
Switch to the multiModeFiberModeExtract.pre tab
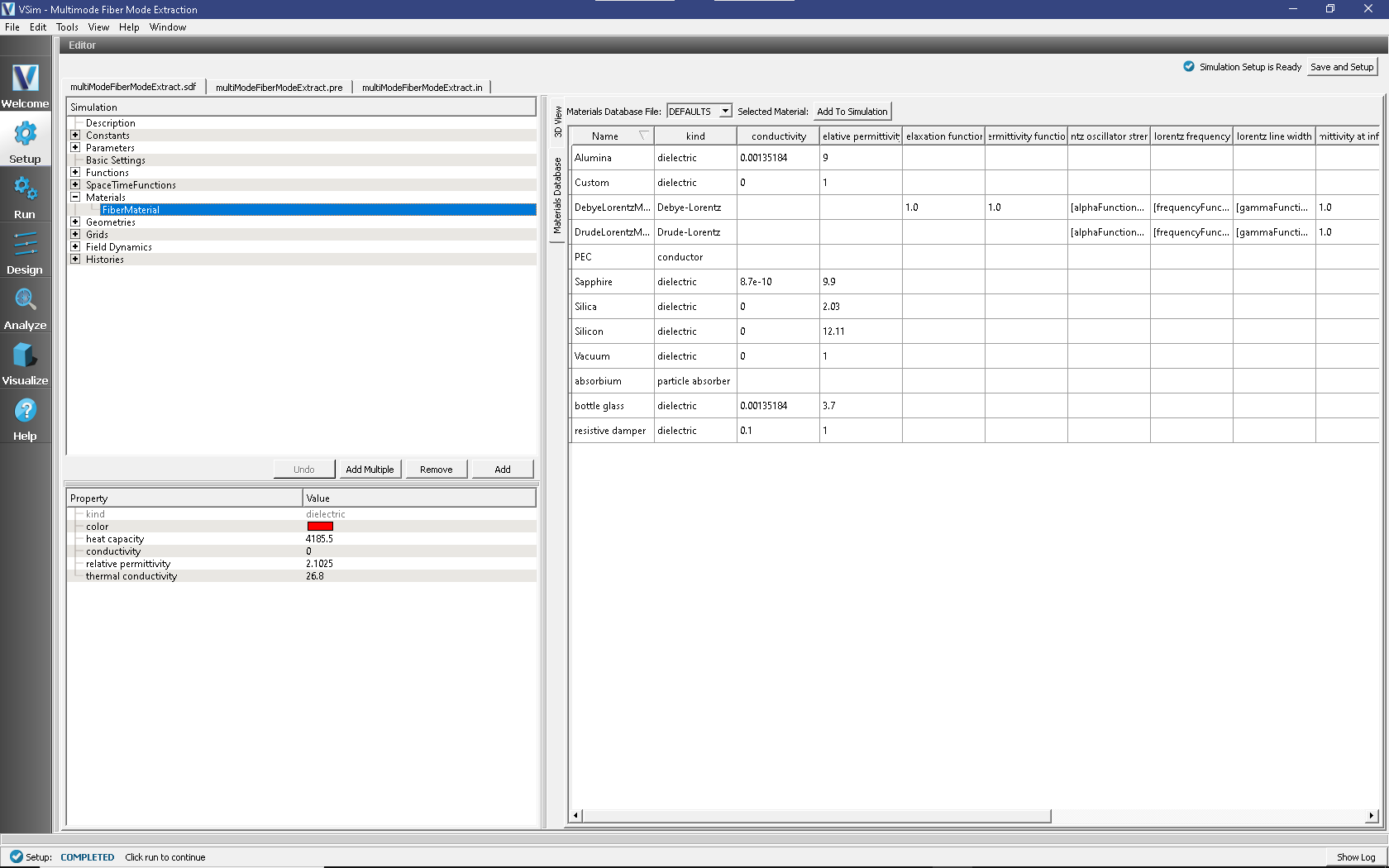pyautogui.click(x=279, y=86)
